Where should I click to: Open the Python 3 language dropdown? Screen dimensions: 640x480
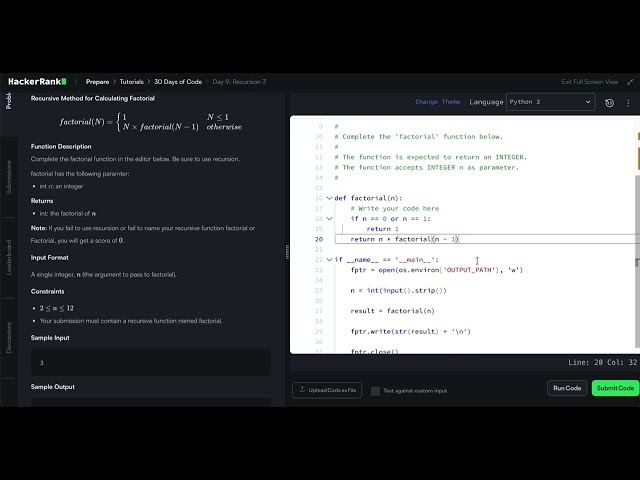[x=550, y=102]
